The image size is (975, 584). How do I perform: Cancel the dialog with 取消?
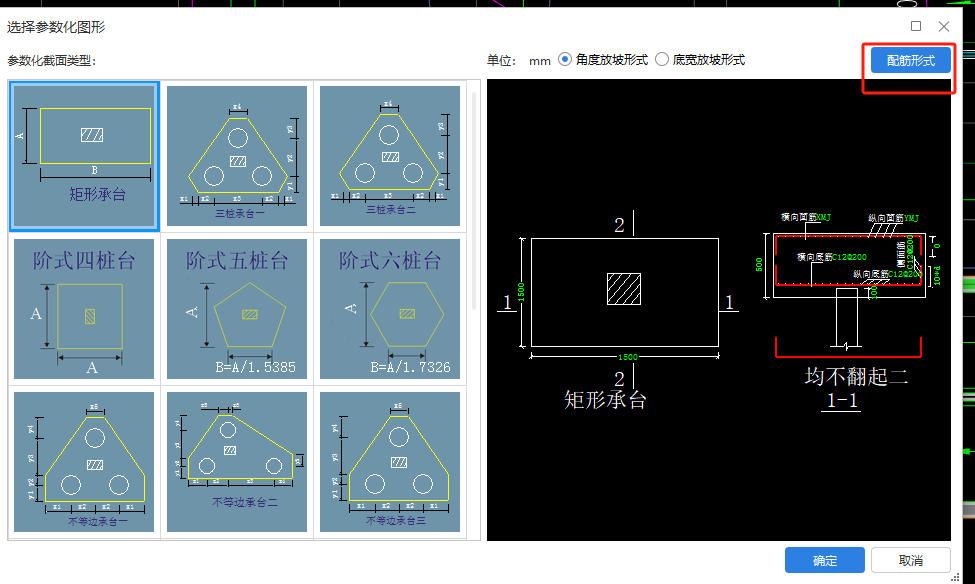click(910, 560)
